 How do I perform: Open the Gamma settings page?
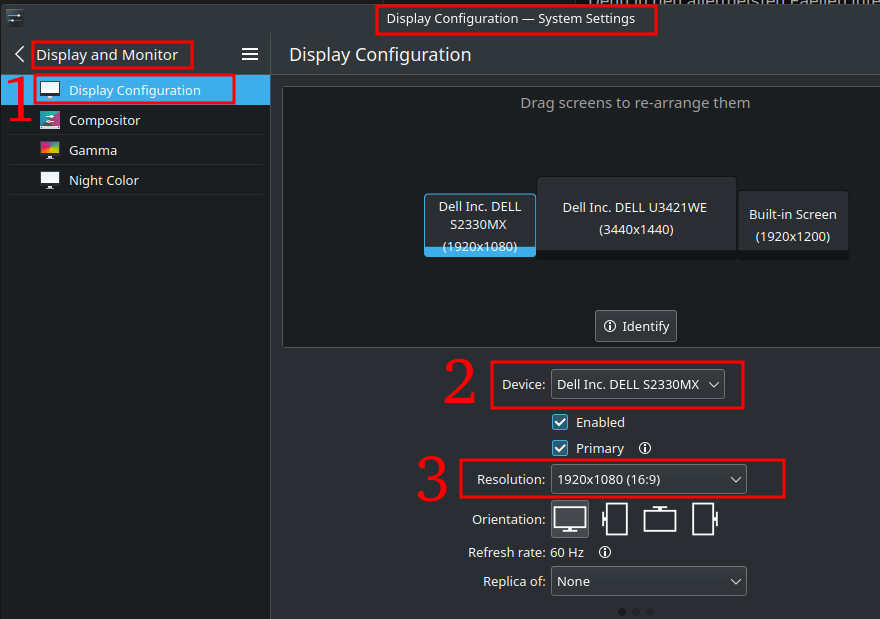click(x=135, y=150)
